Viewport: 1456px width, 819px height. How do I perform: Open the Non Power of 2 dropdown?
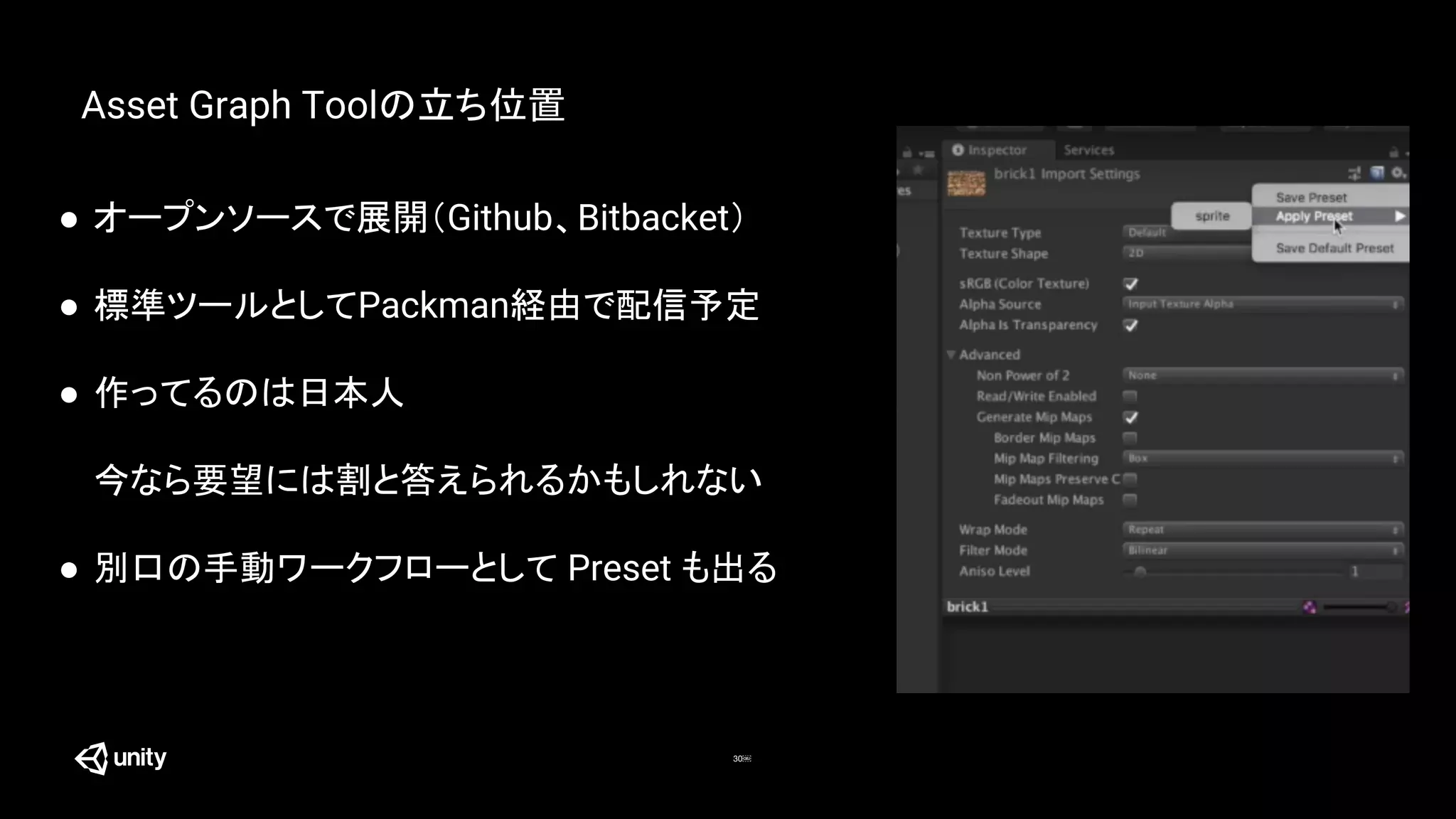1263,375
